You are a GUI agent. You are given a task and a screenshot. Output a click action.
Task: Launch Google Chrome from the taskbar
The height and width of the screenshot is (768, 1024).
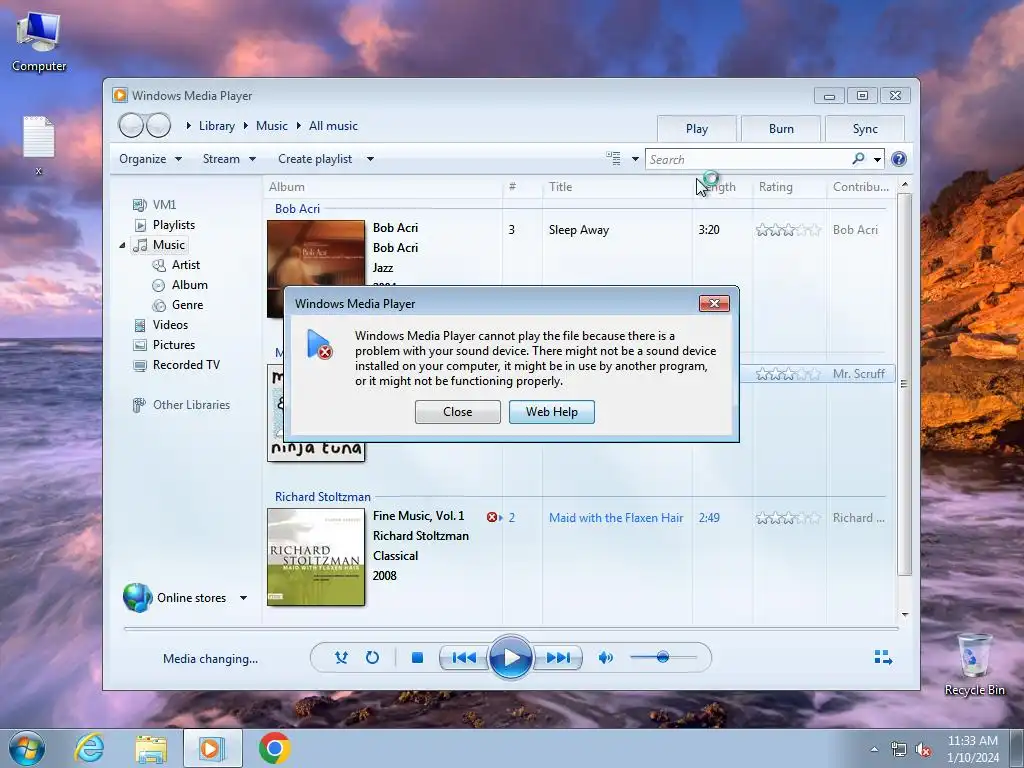274,748
